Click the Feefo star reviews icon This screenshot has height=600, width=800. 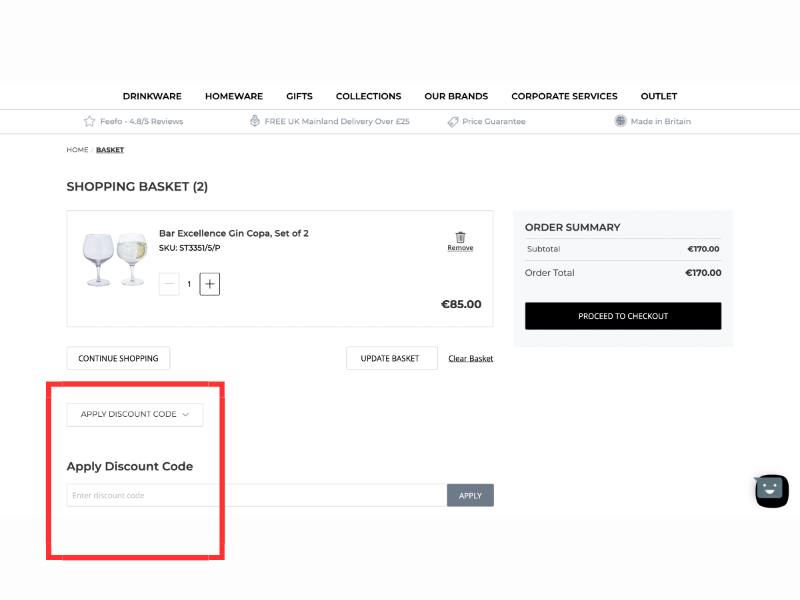(x=89, y=121)
